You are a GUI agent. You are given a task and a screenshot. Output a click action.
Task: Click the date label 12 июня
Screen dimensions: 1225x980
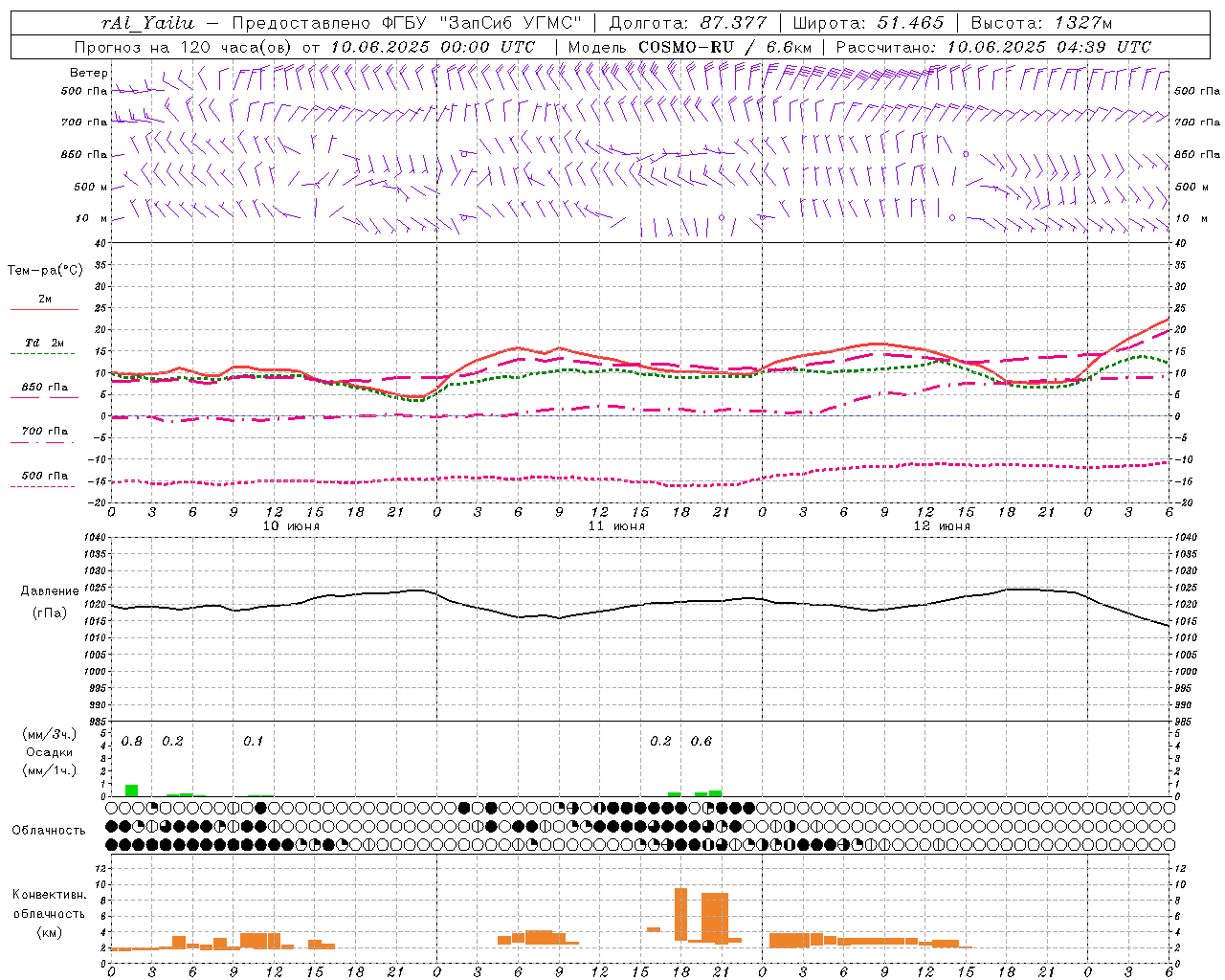click(942, 526)
